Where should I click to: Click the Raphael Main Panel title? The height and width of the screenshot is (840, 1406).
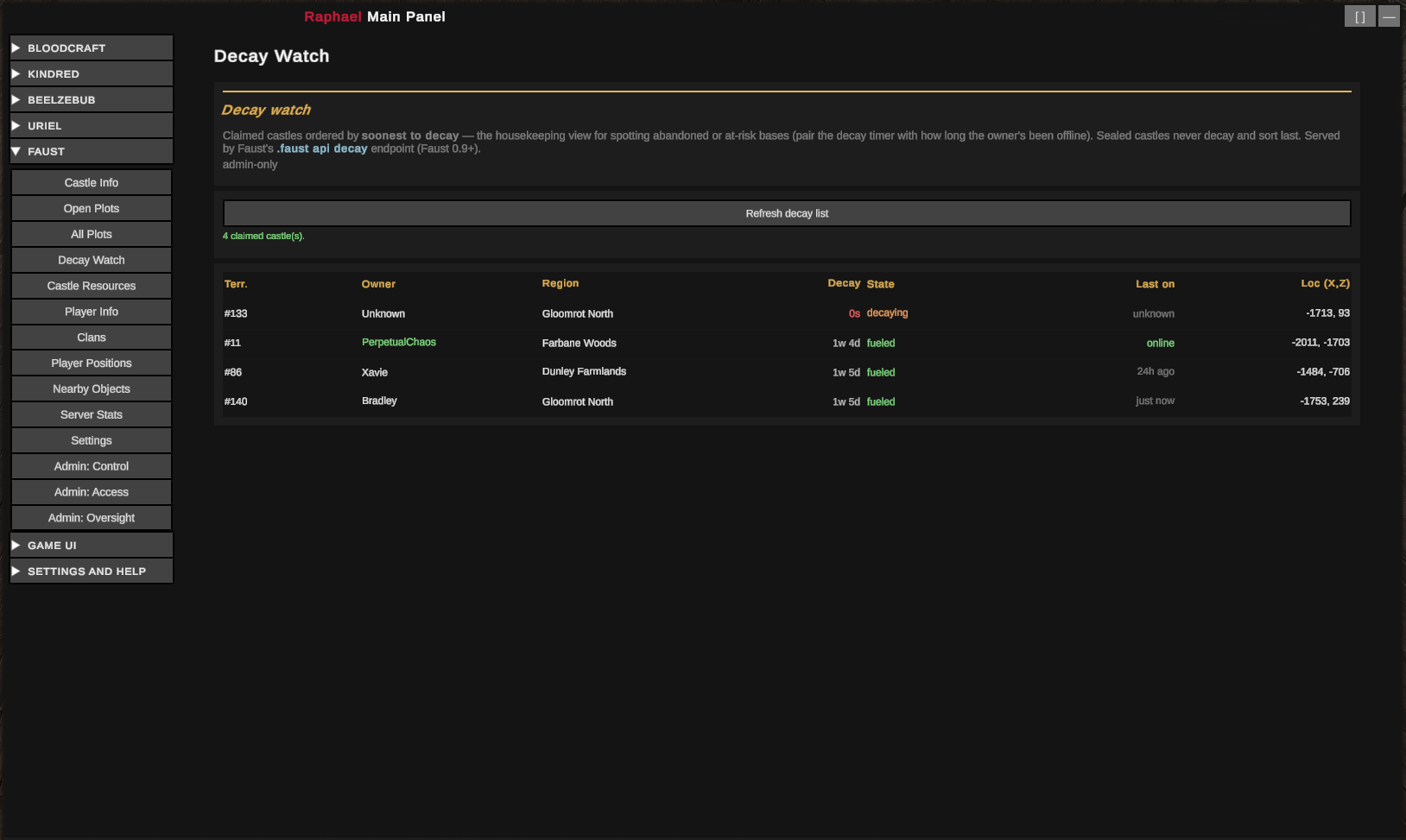click(375, 16)
